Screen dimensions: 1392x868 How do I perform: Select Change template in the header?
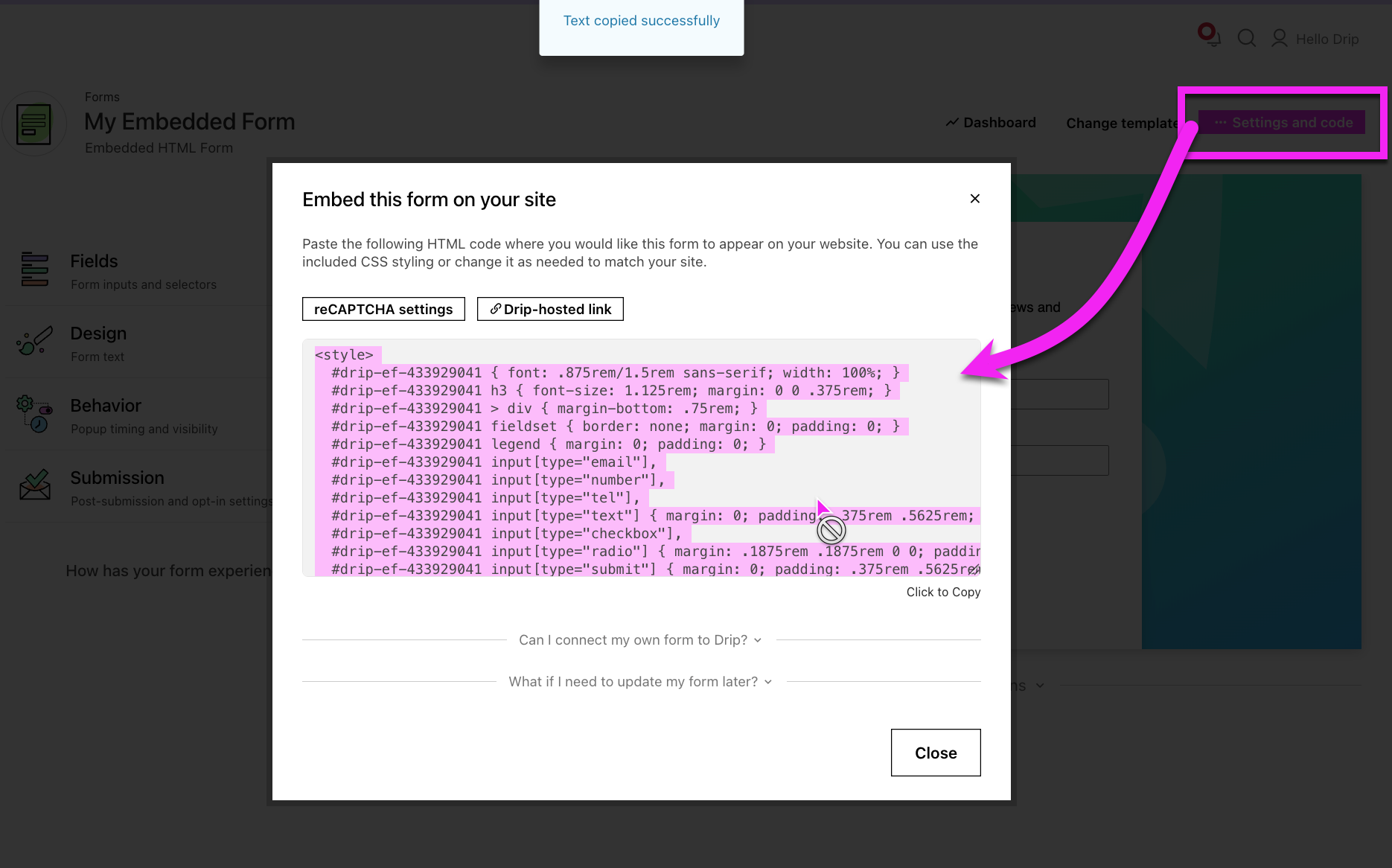(x=1121, y=124)
